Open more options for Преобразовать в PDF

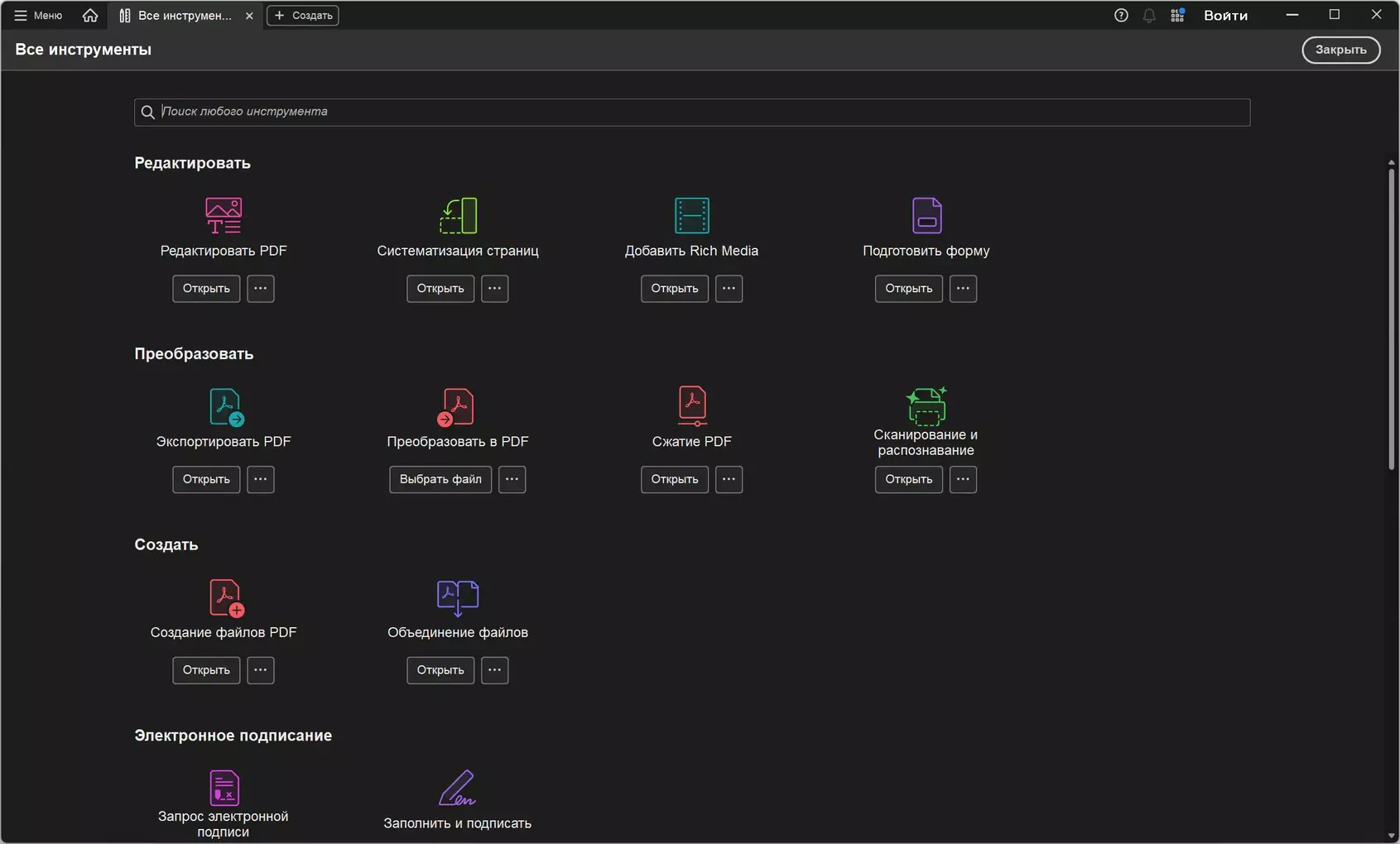(512, 479)
